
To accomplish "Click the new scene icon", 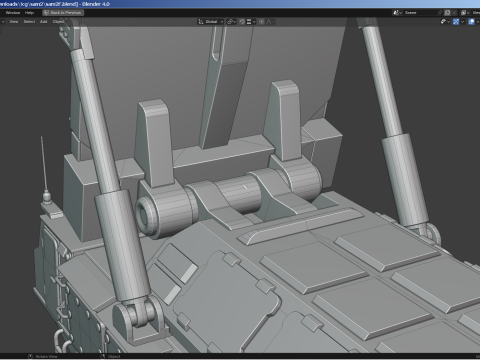I will click(448, 13).
